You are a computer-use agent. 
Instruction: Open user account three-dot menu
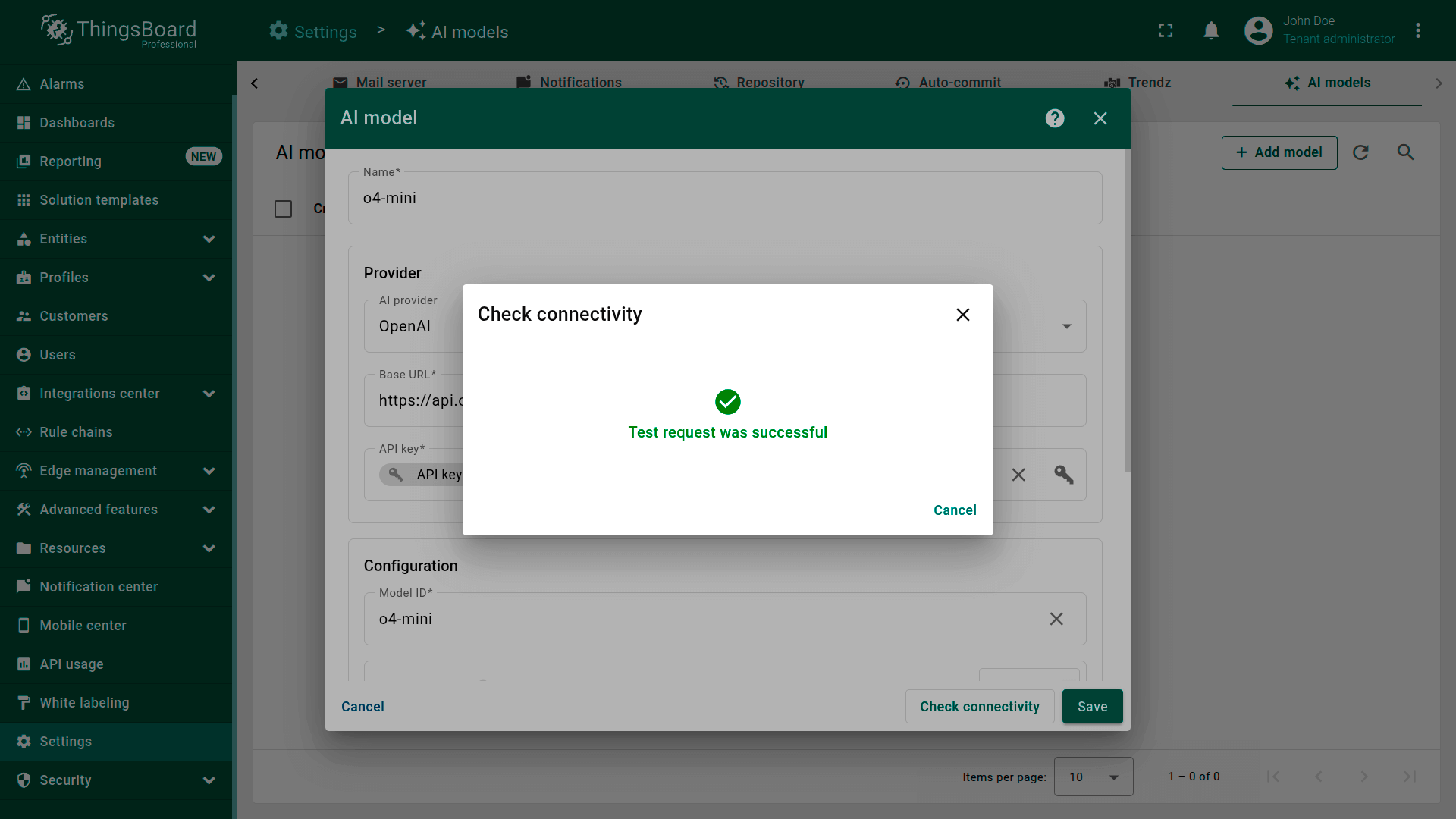click(x=1417, y=31)
